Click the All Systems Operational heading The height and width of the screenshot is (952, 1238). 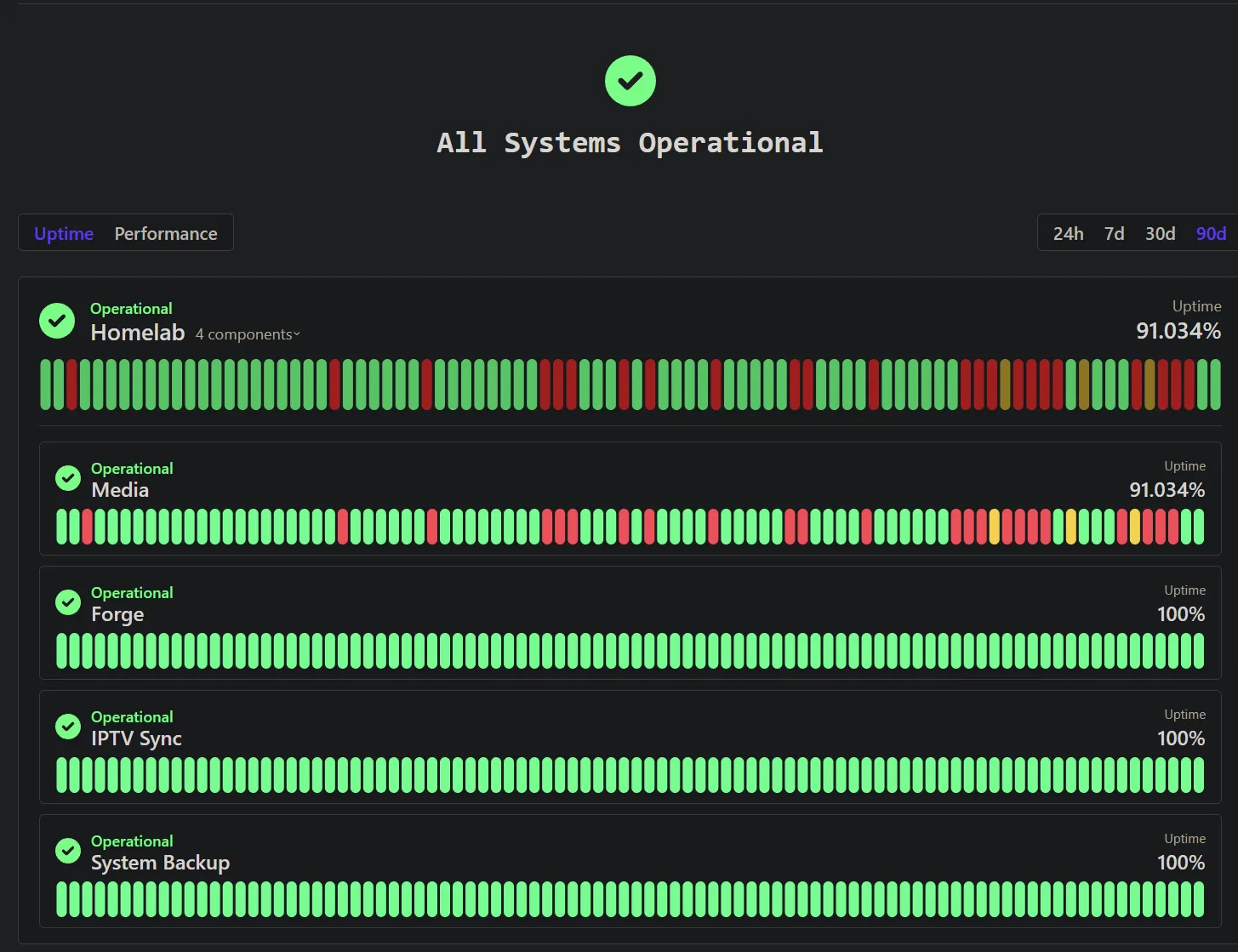(x=630, y=142)
